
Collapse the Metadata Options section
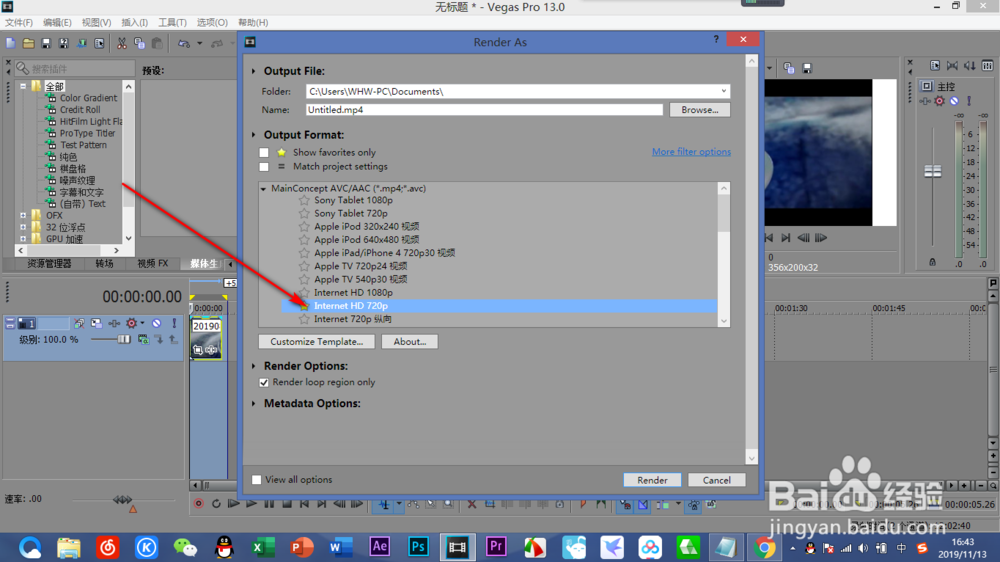254,404
